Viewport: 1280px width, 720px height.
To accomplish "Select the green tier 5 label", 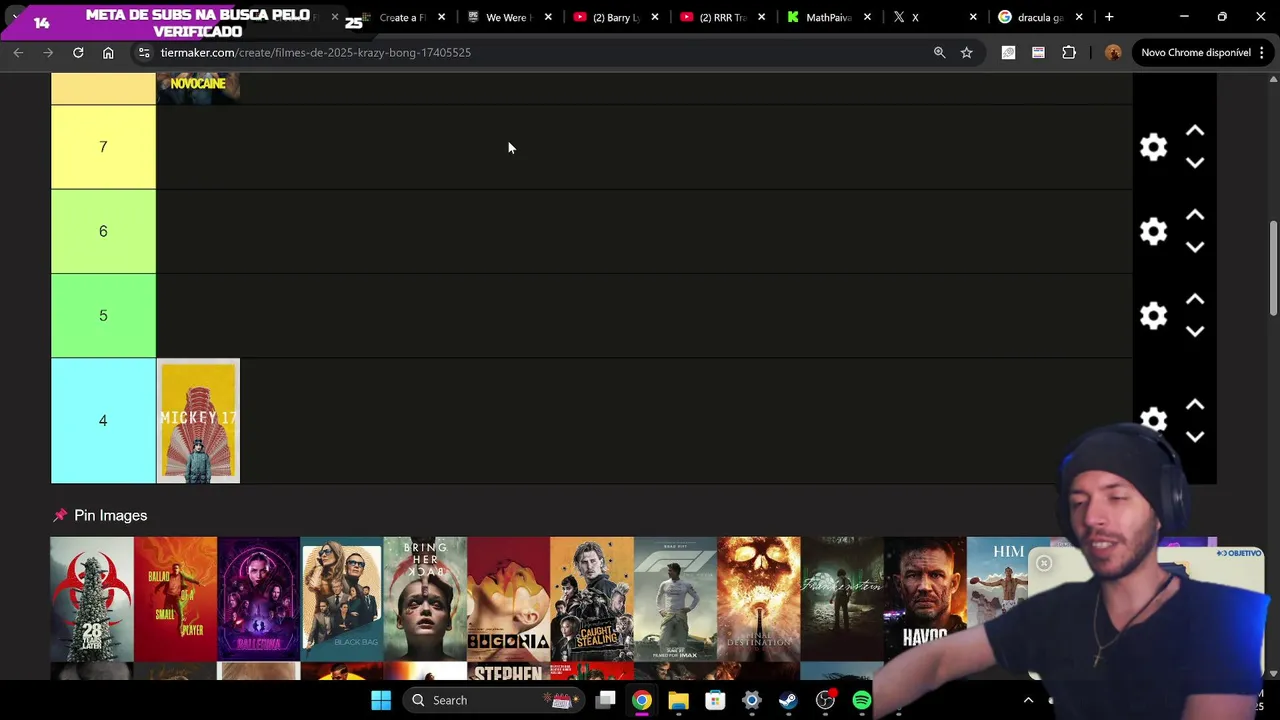I will point(103,315).
